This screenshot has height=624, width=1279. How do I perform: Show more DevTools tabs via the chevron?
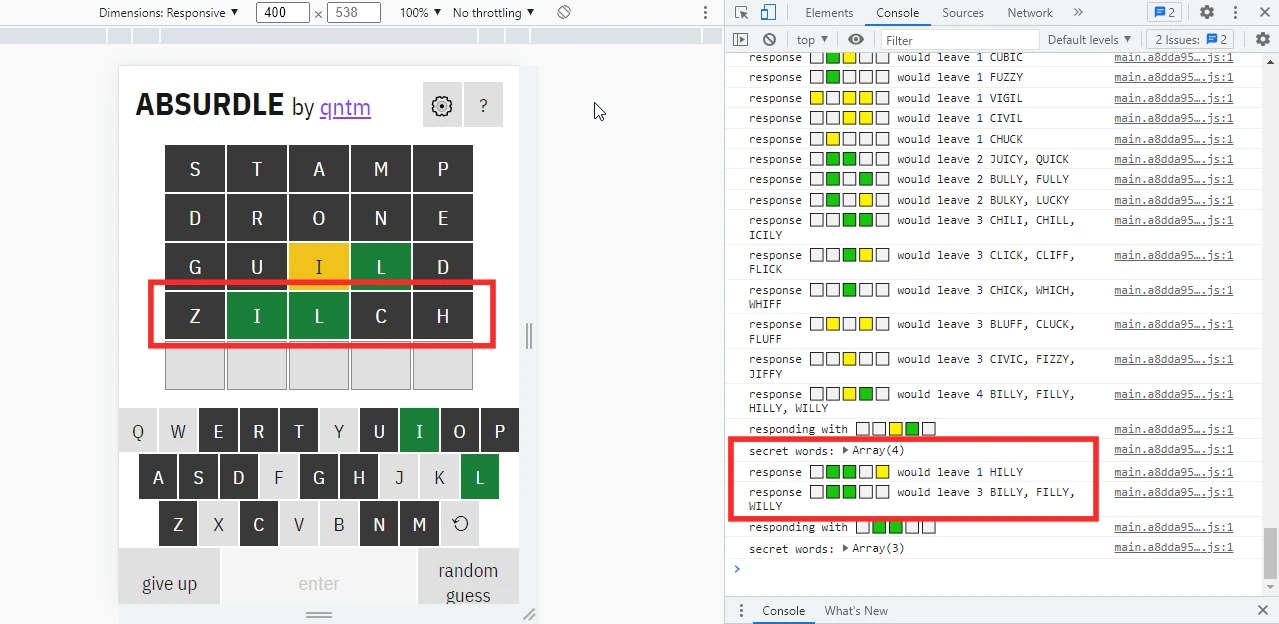coord(1077,13)
